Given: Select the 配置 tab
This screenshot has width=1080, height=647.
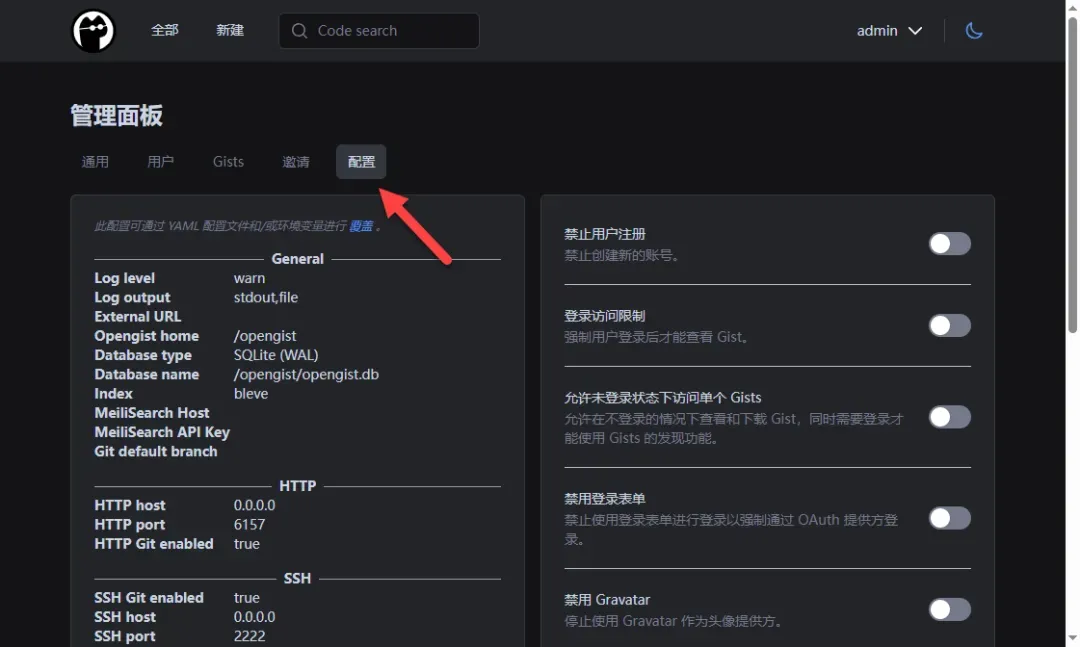Looking at the screenshot, I should [x=361, y=162].
